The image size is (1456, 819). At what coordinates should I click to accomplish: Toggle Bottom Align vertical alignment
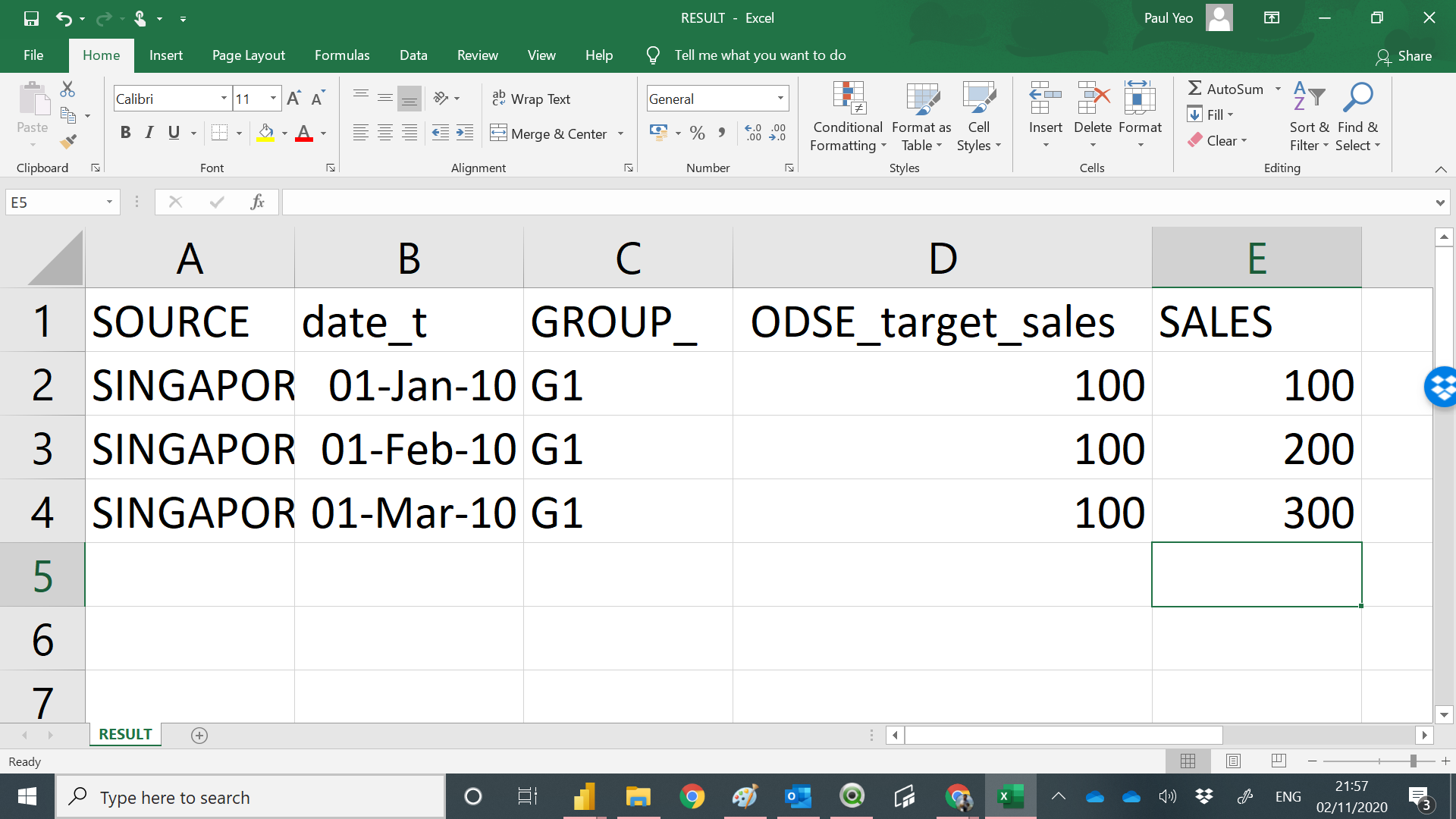(x=409, y=99)
